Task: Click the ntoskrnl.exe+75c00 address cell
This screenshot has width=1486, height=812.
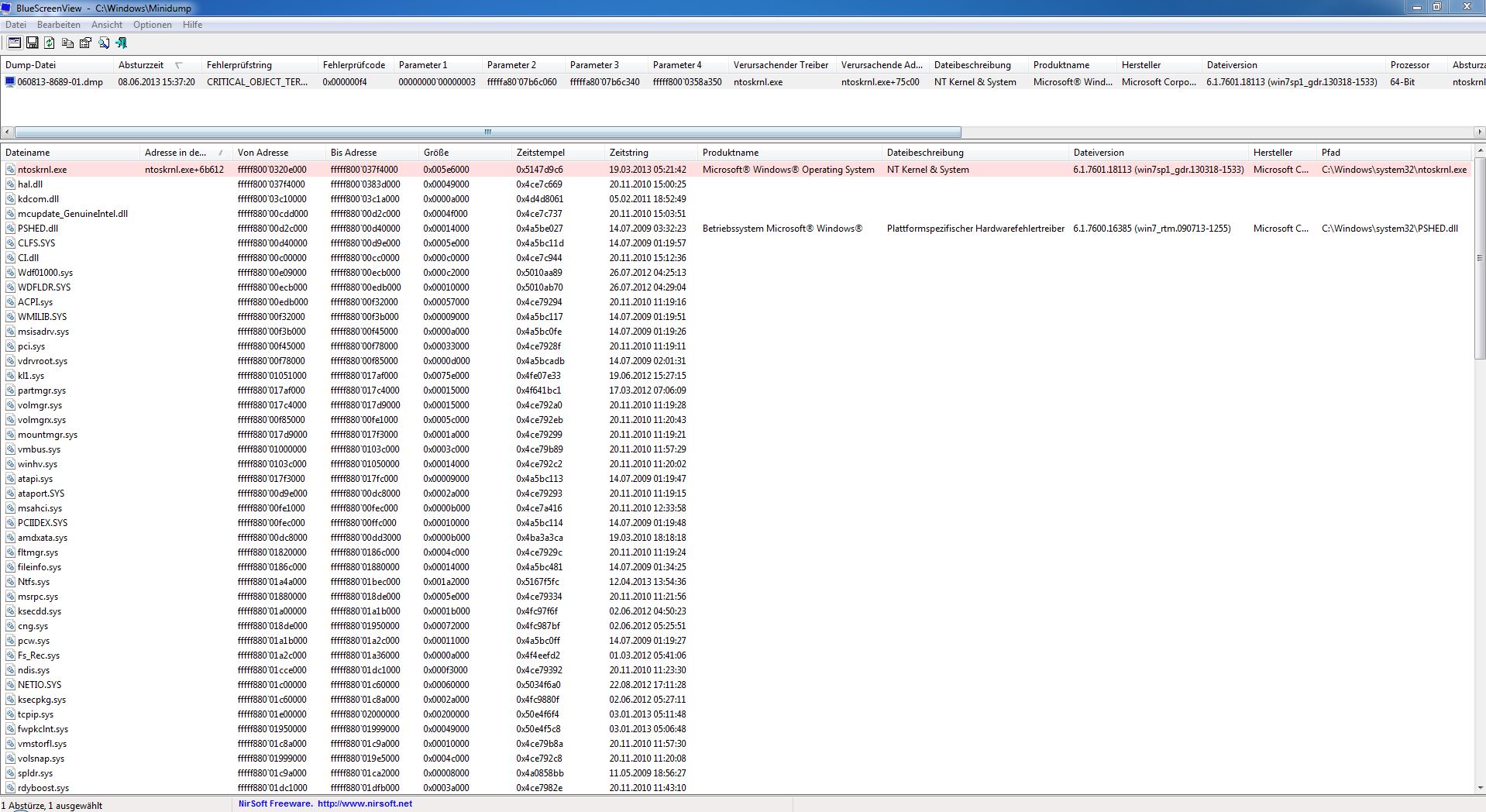Action: 880,81
